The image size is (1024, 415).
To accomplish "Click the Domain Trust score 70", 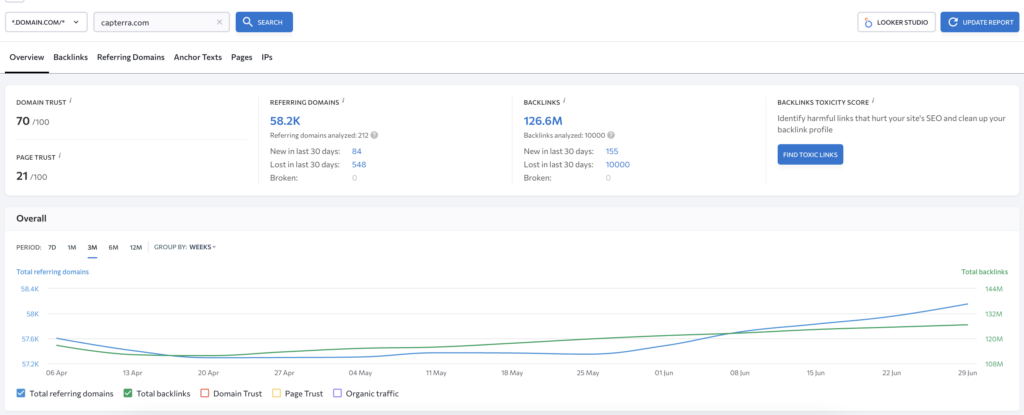I will pyautogui.click(x=23, y=121).
